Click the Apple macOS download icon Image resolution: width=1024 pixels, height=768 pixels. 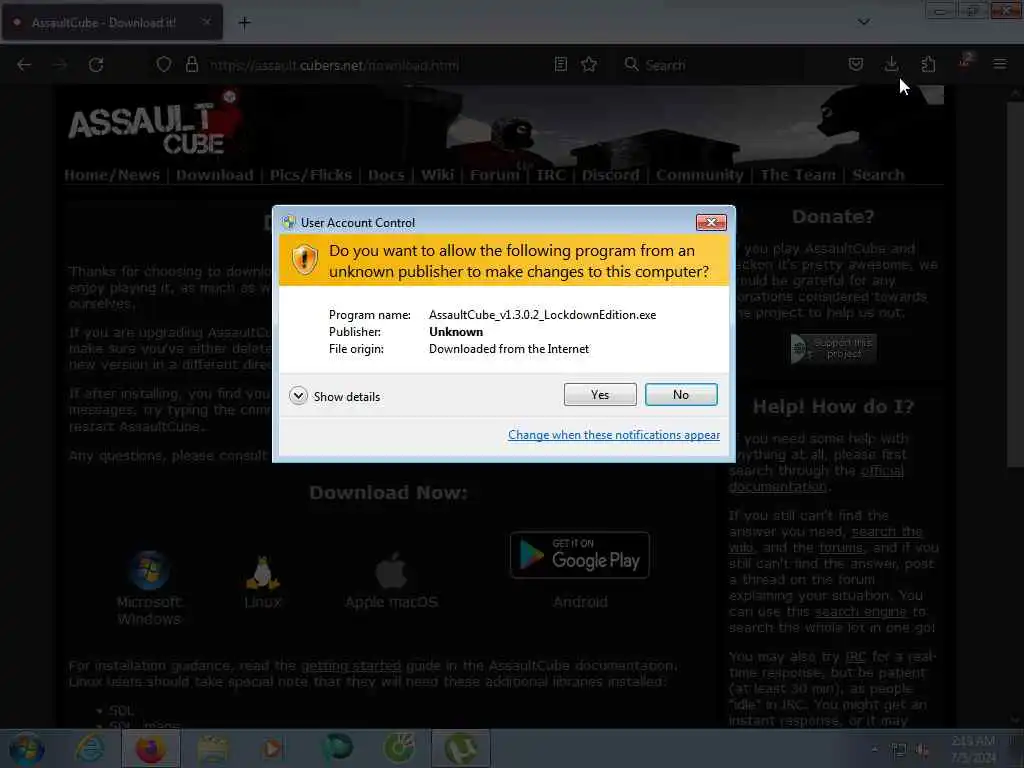click(x=391, y=570)
